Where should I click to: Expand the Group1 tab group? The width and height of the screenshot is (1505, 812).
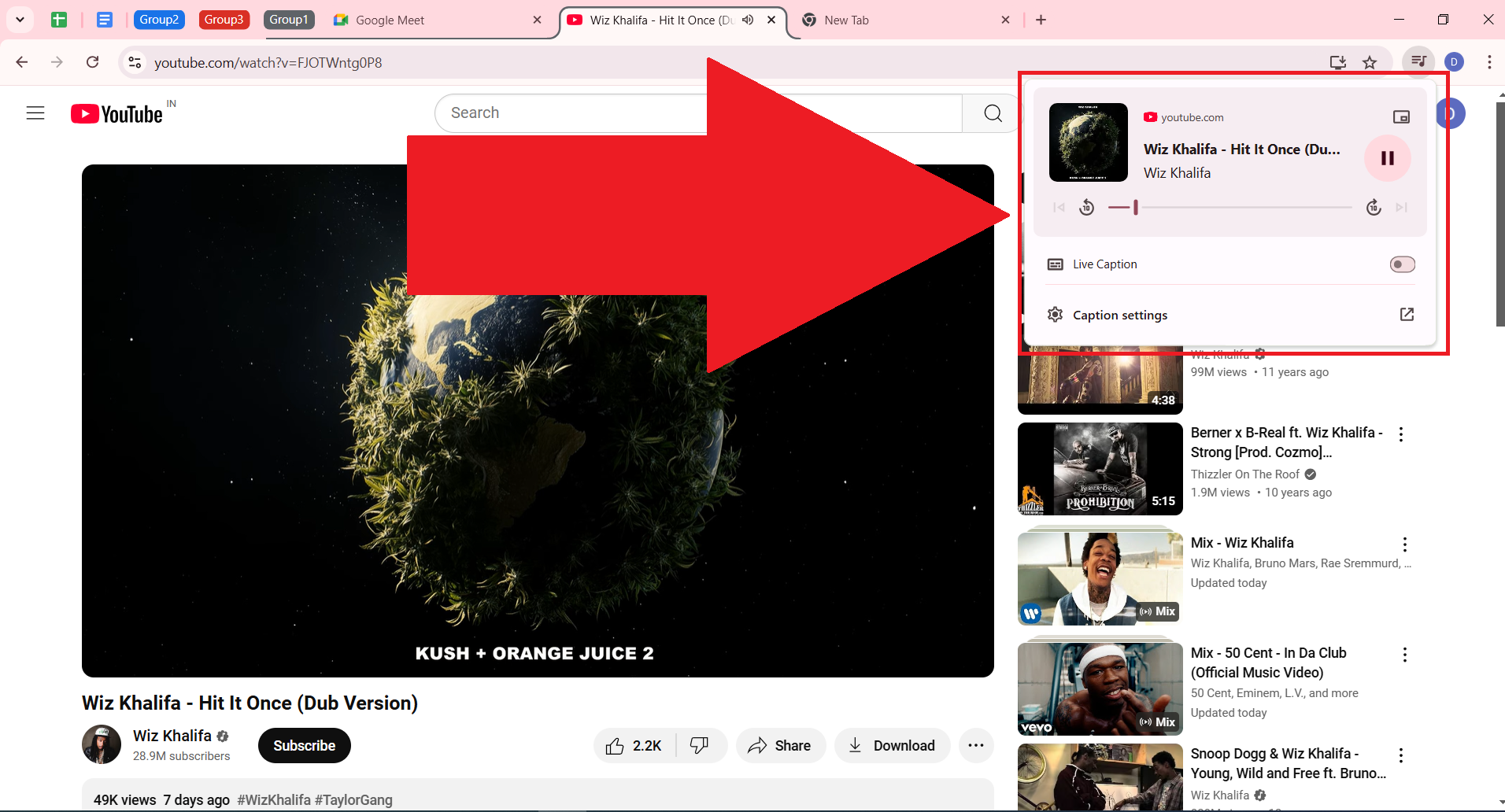pyautogui.click(x=289, y=20)
